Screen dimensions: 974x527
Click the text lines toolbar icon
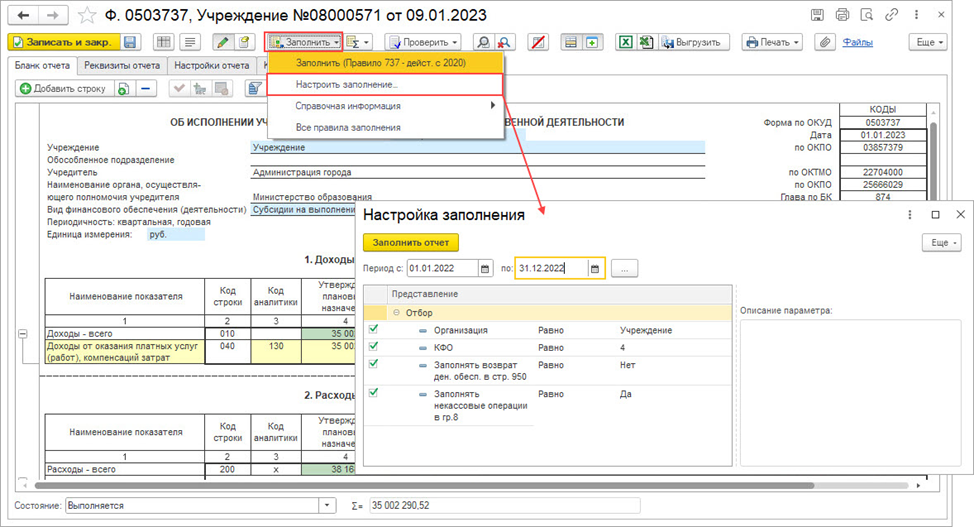[190, 42]
